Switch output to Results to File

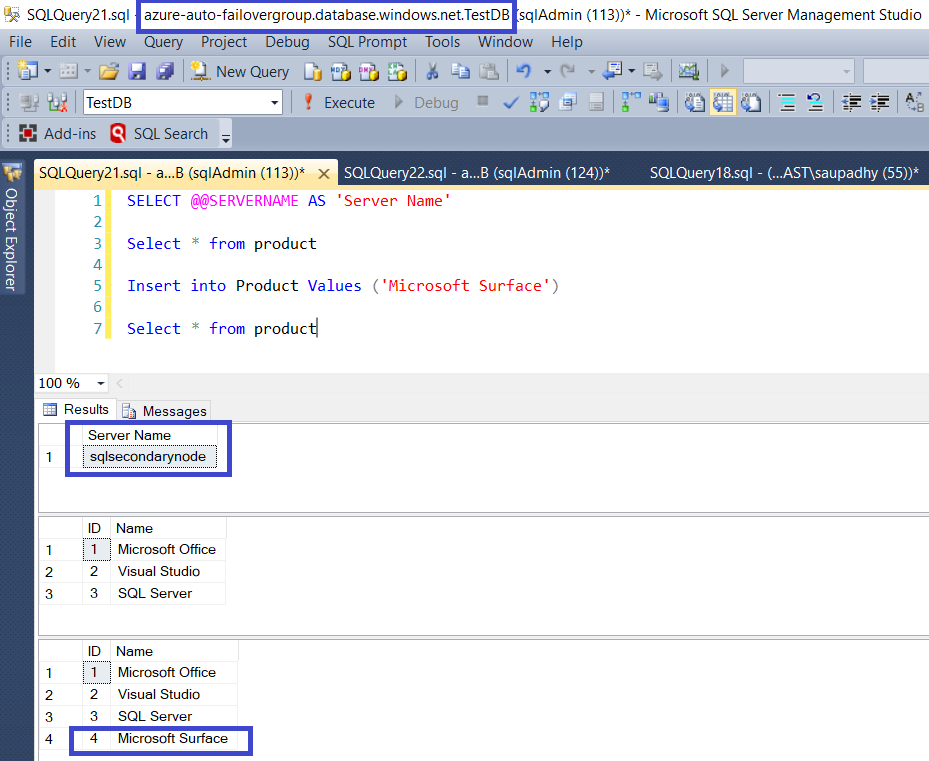(751, 103)
